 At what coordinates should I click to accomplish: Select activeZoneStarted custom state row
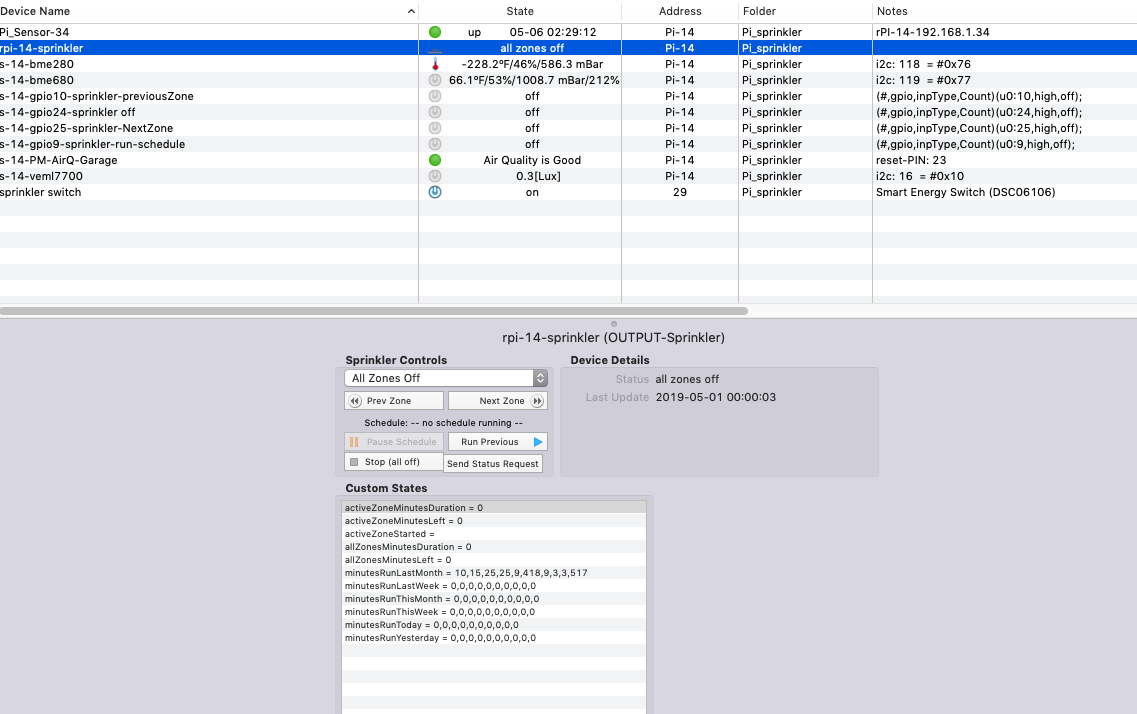click(494, 534)
